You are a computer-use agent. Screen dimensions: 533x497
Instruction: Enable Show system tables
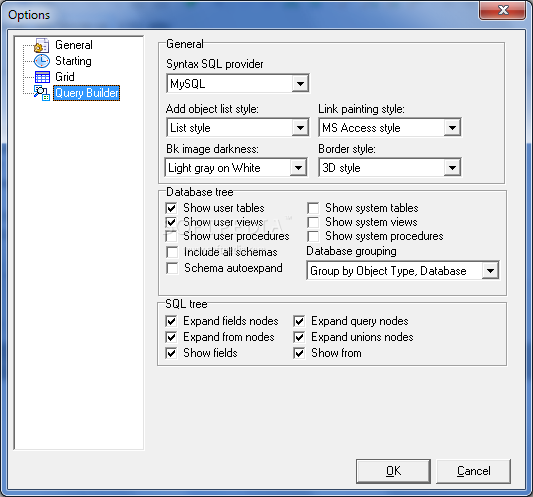click(313, 208)
